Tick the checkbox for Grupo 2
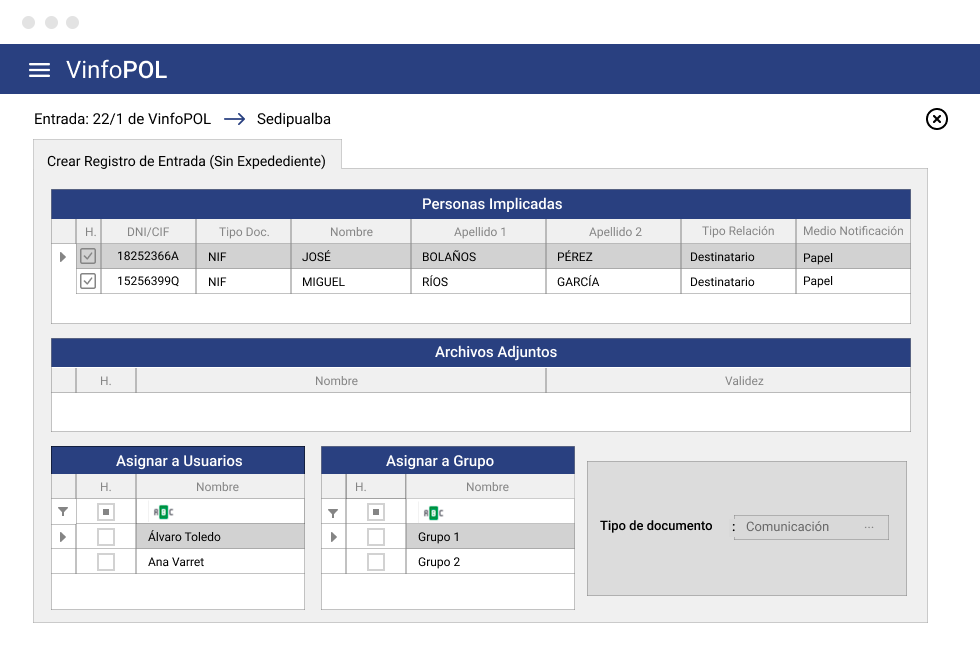The width and height of the screenshot is (980, 650). (x=376, y=562)
